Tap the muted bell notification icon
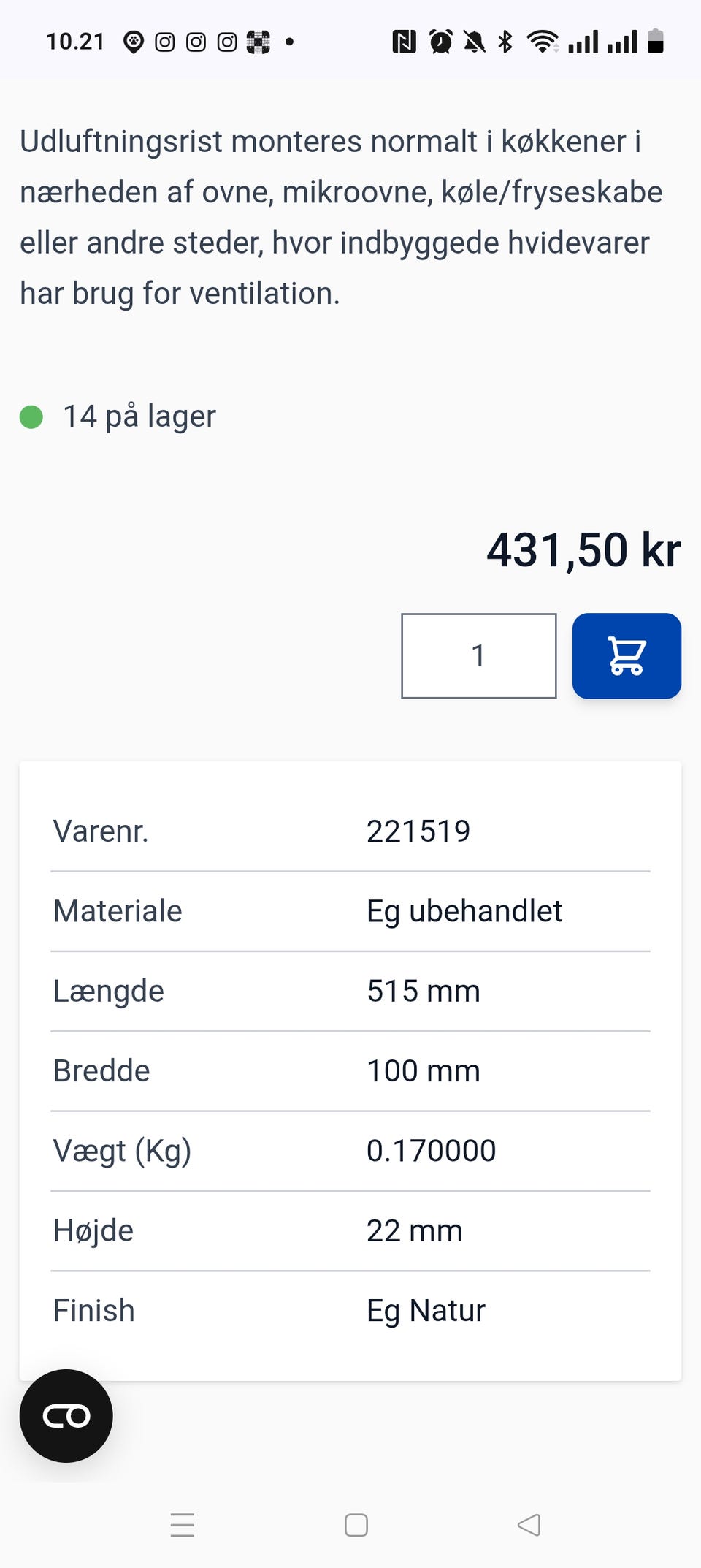This screenshot has width=701, height=1568. pos(474,42)
